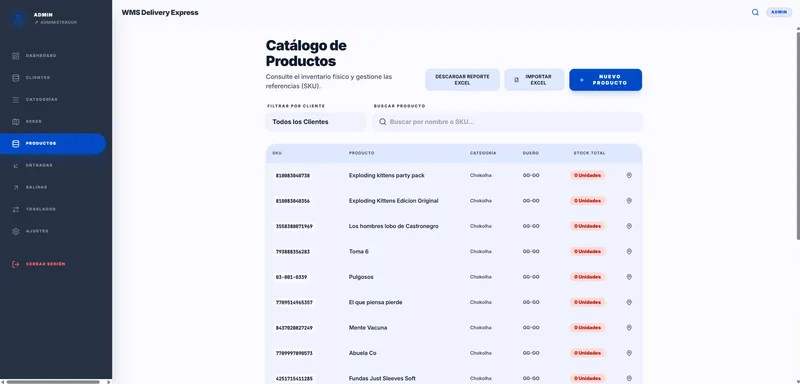
Task: Click Chokolha category in Mente Vacuna row
Action: pos(481,327)
